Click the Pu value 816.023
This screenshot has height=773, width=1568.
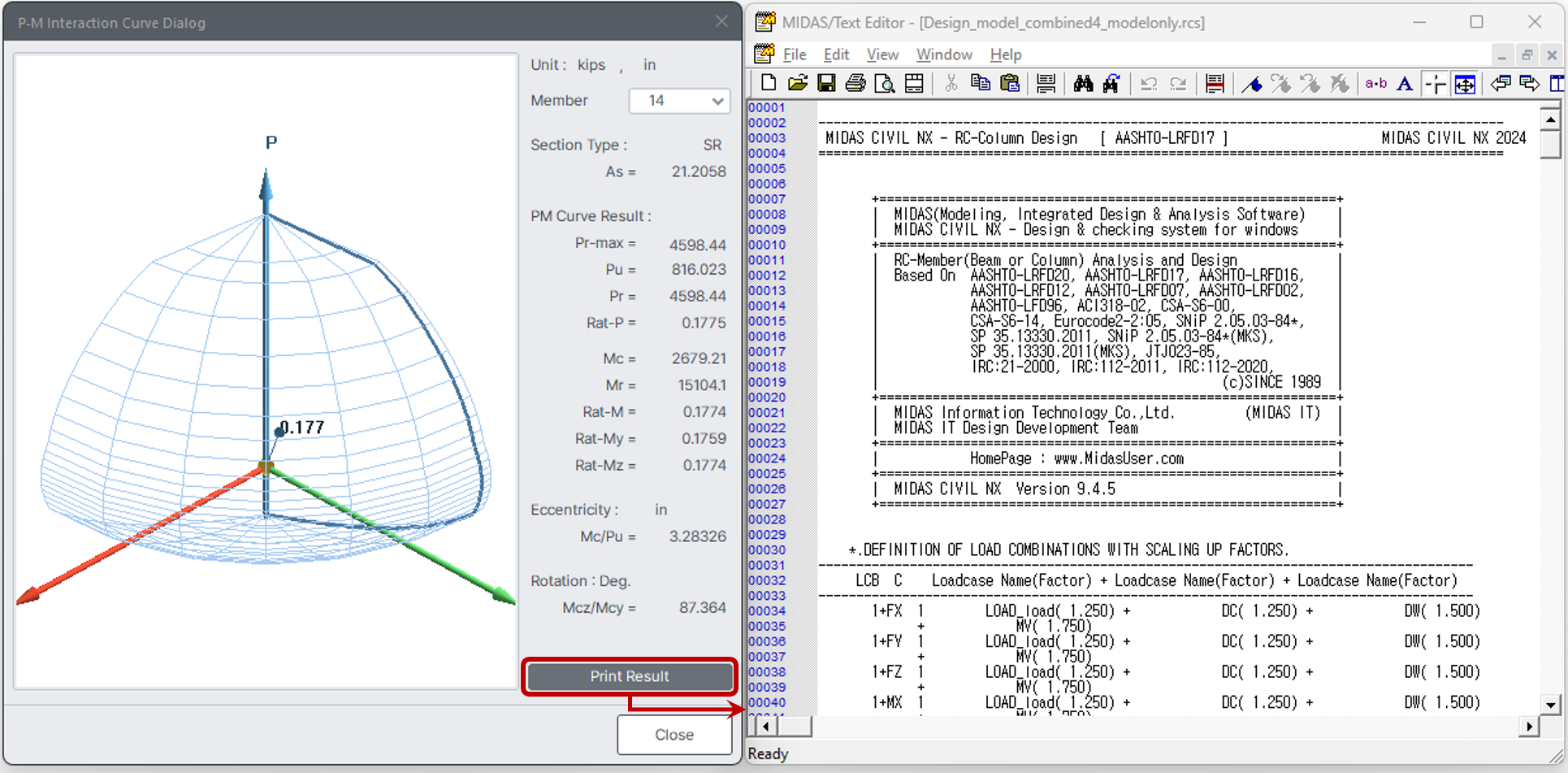[x=699, y=269]
